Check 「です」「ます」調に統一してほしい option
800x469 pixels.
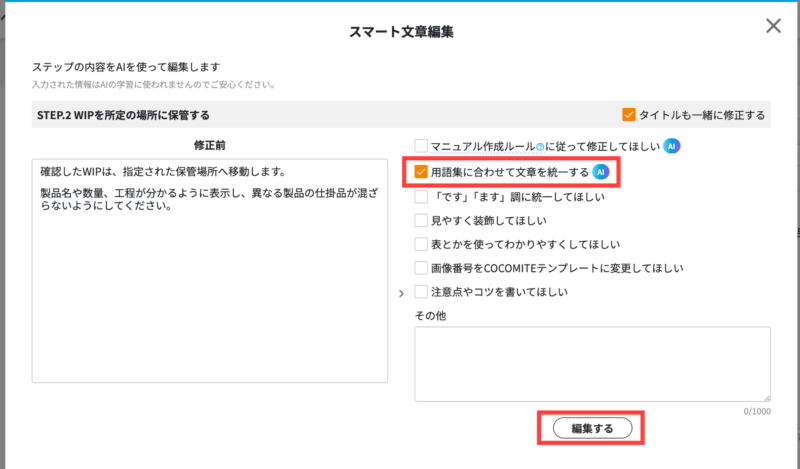pyautogui.click(x=421, y=196)
